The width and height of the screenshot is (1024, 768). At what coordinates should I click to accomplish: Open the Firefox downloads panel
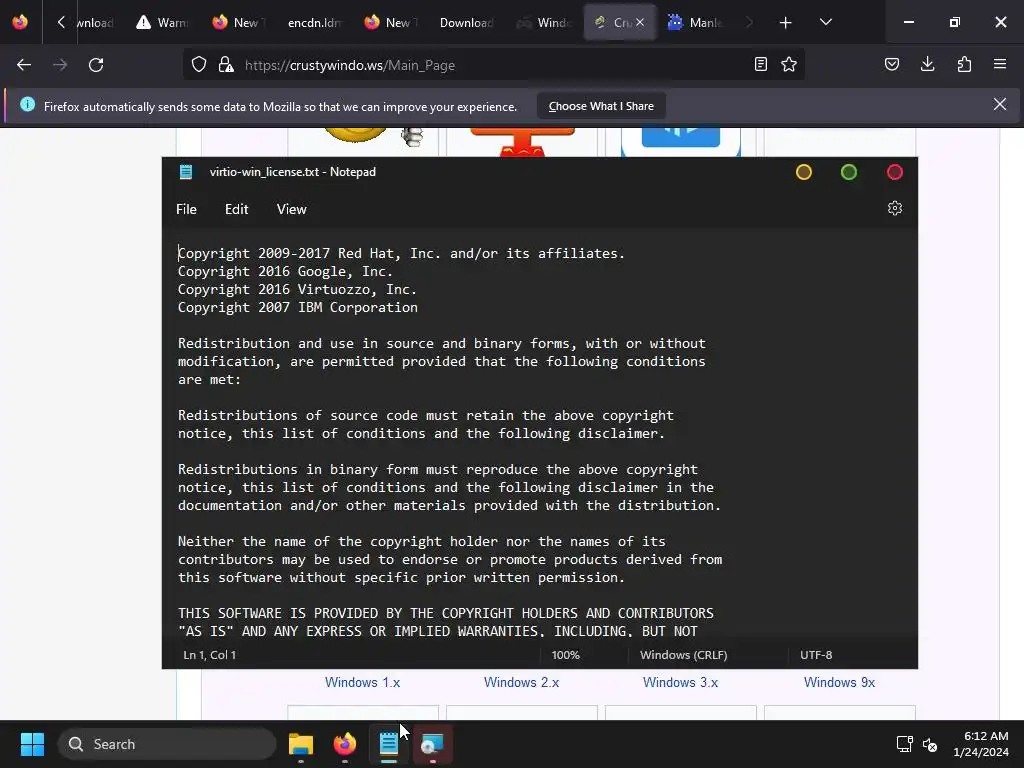(x=927, y=64)
